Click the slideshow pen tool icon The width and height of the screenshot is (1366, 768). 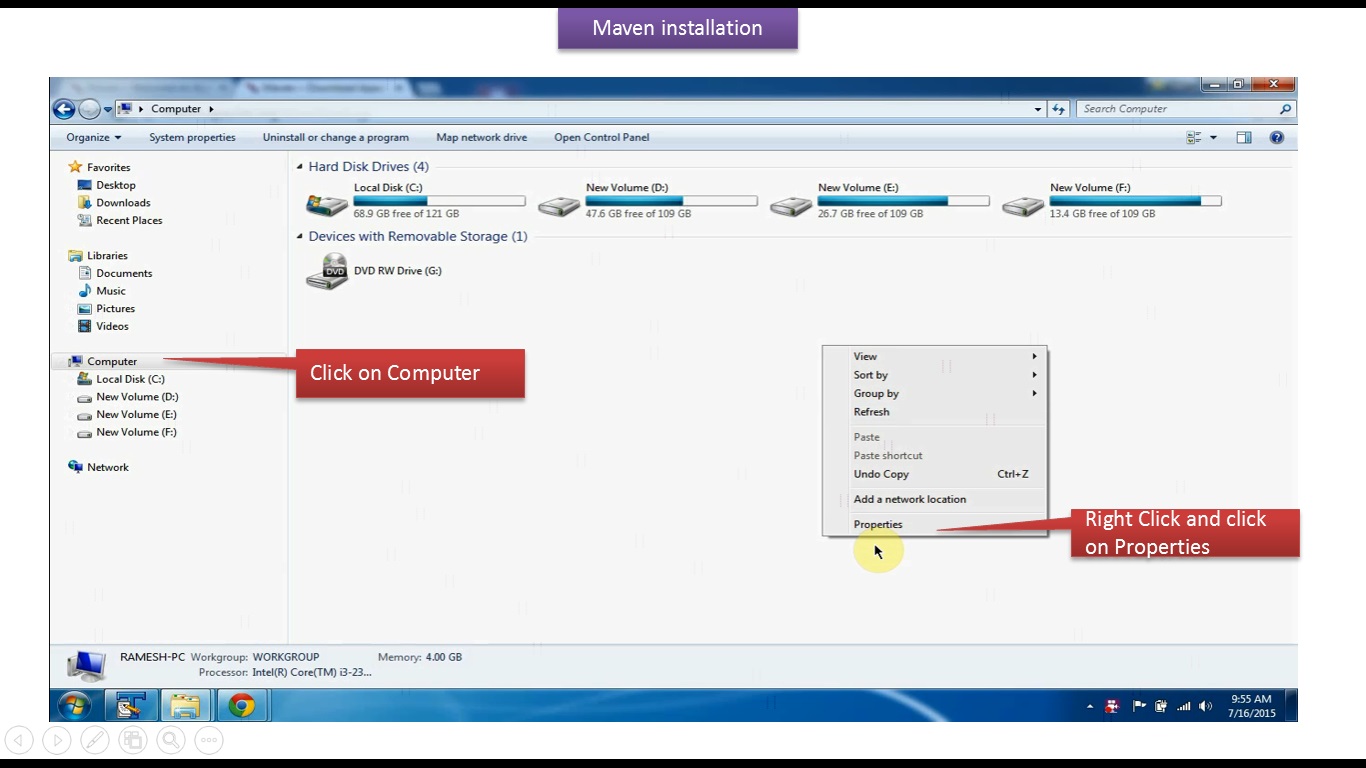[x=95, y=740]
